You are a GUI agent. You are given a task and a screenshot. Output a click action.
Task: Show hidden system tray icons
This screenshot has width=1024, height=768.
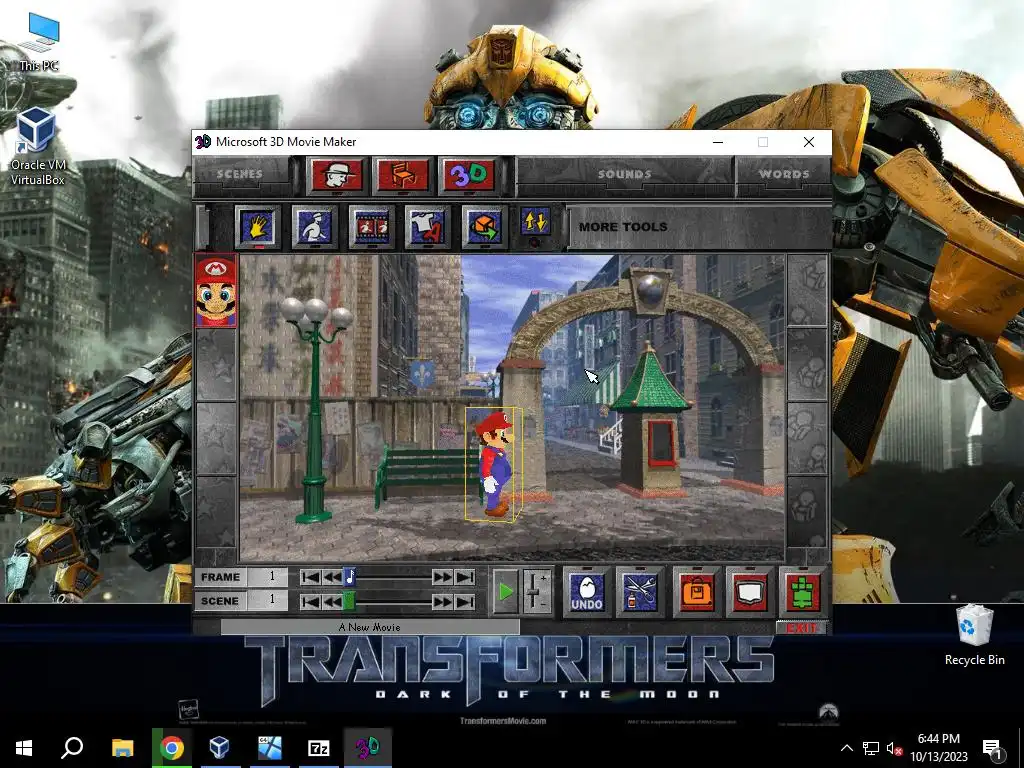tap(846, 748)
